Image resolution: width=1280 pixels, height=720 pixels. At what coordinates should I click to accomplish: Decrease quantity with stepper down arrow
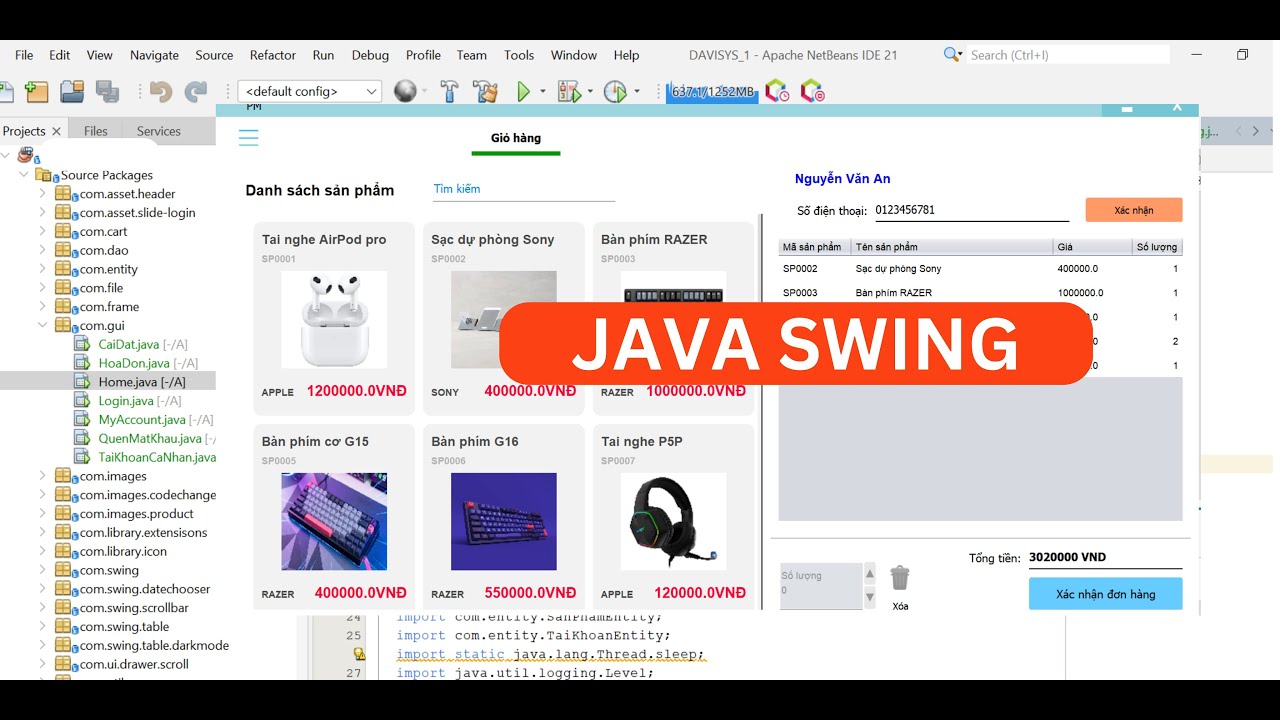pyautogui.click(x=869, y=597)
